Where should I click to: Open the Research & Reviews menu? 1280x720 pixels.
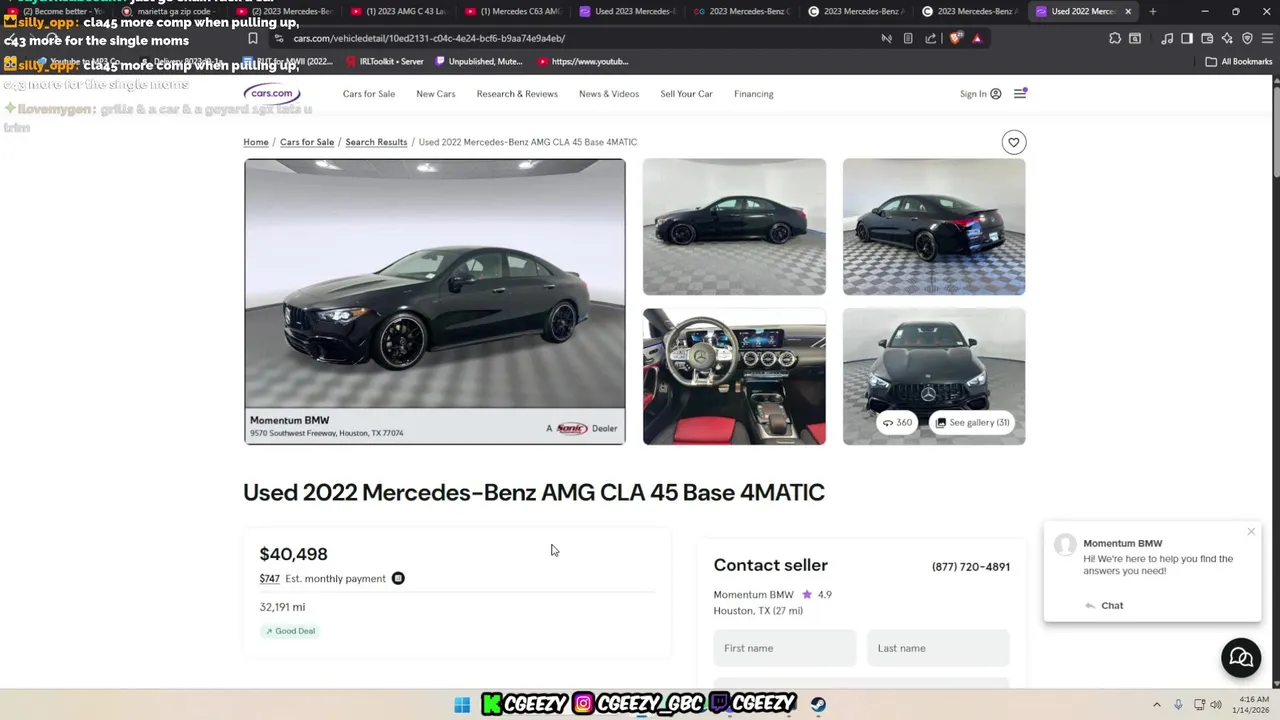[517, 94]
